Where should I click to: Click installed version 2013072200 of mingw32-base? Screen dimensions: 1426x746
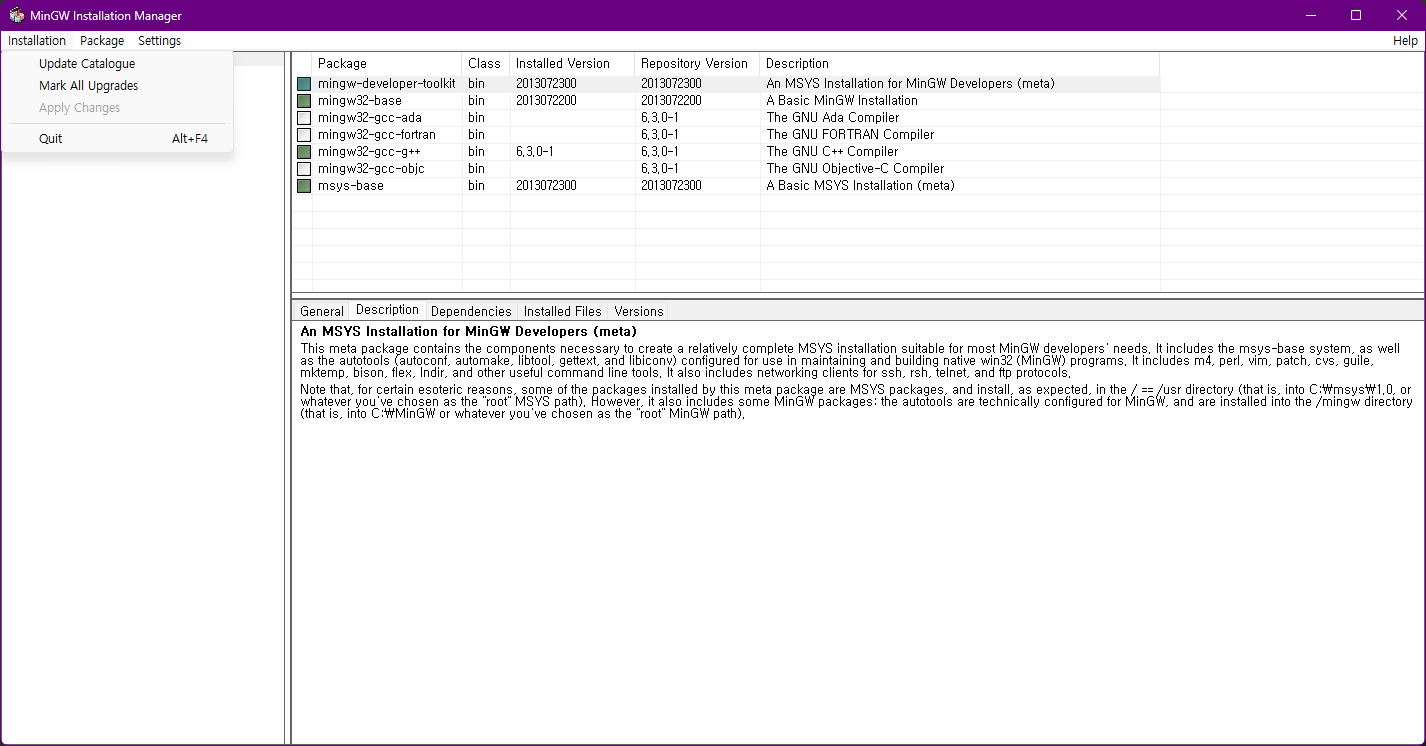pos(546,101)
